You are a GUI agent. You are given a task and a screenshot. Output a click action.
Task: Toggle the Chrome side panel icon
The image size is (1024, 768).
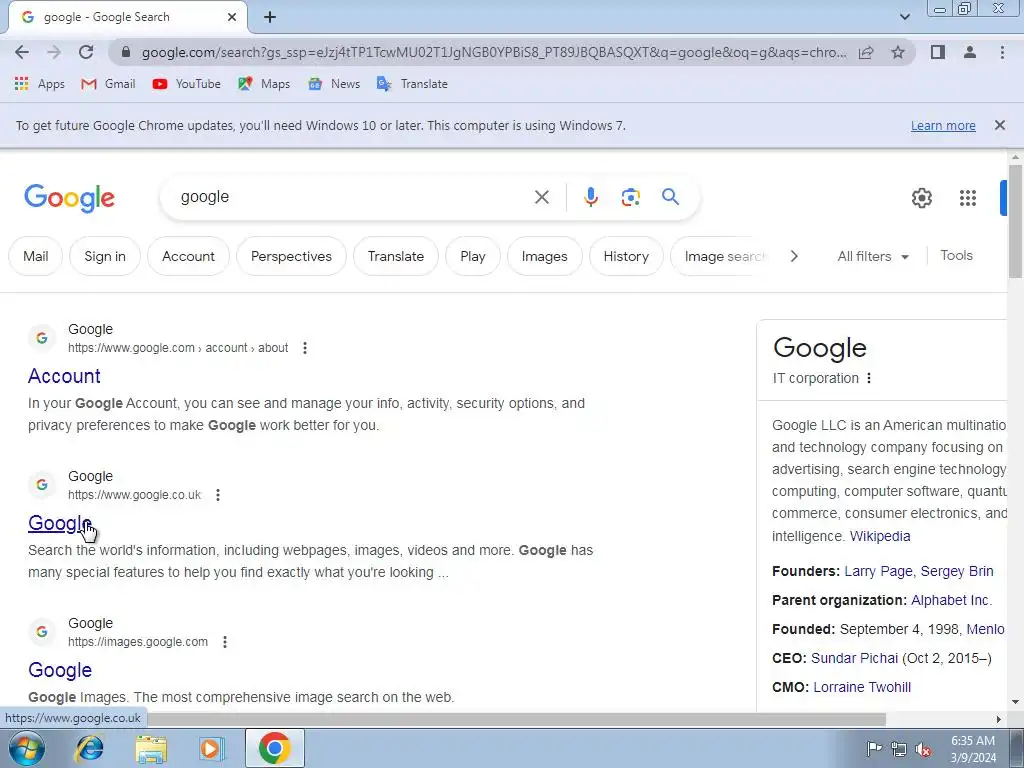[938, 52]
